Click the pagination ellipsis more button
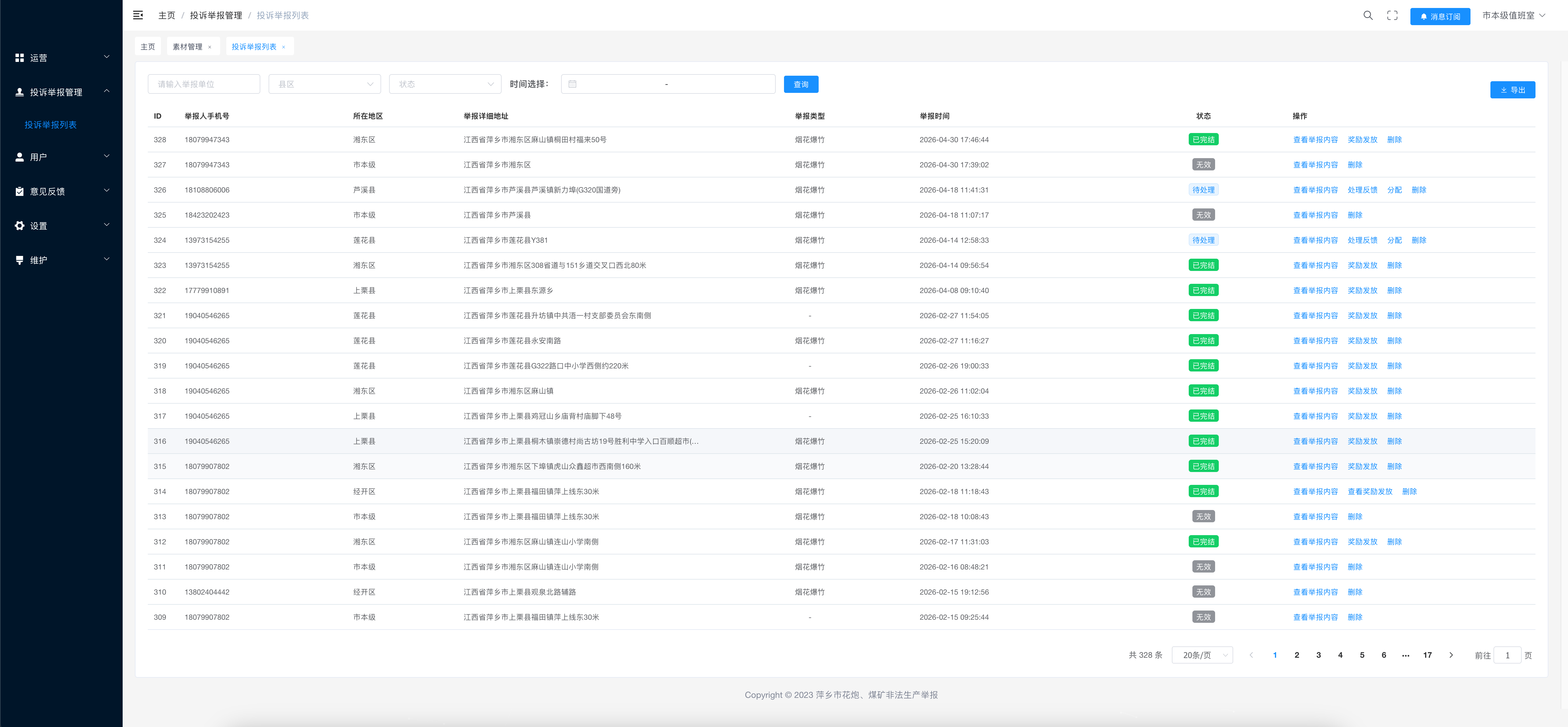 pyautogui.click(x=1405, y=655)
